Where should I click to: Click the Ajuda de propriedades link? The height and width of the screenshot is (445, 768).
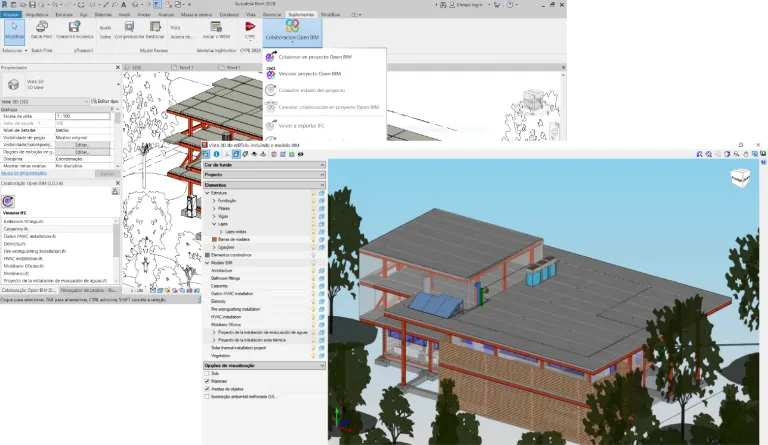pos(24,173)
